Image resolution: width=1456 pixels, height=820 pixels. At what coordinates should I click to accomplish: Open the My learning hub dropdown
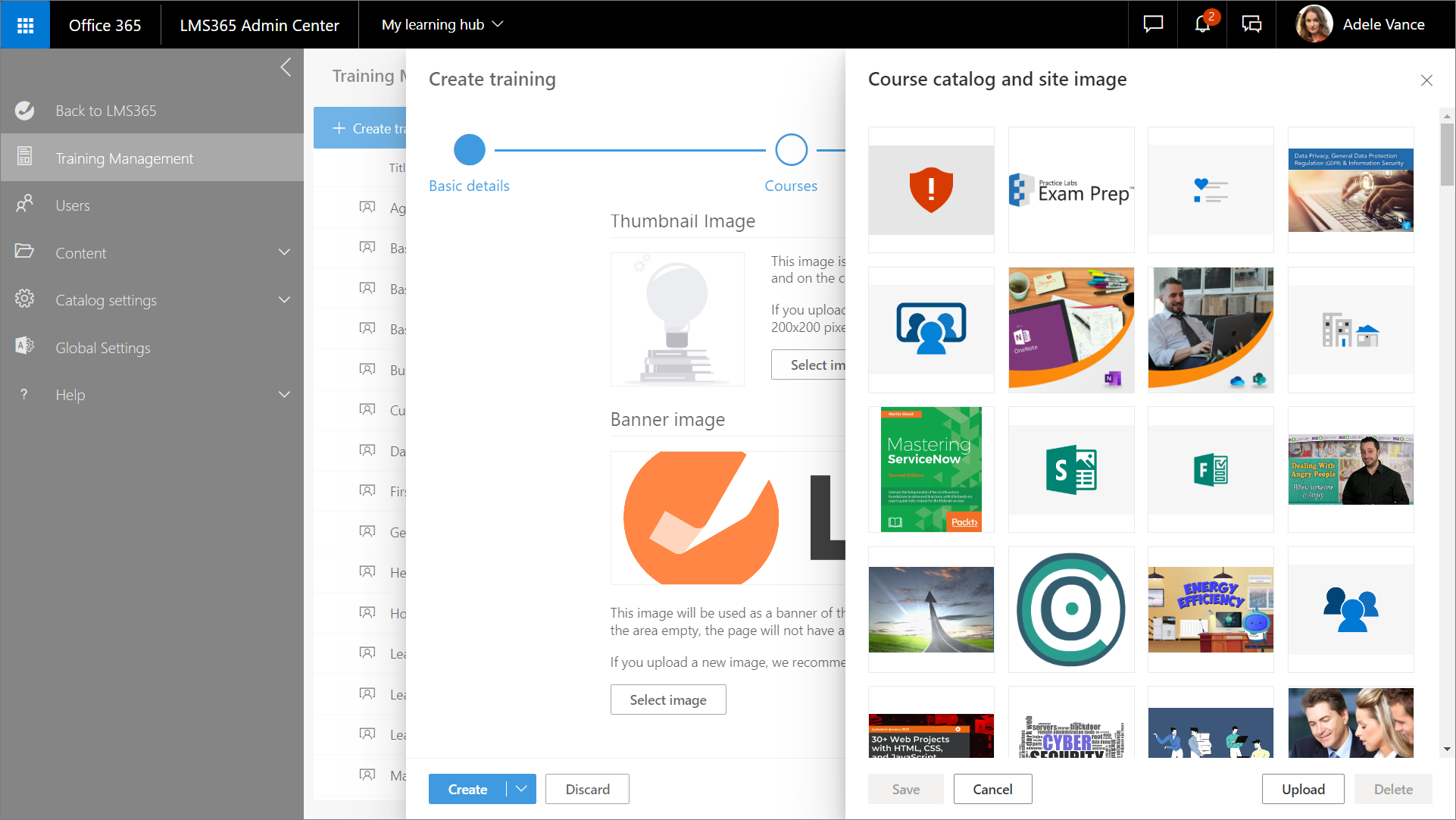point(442,24)
